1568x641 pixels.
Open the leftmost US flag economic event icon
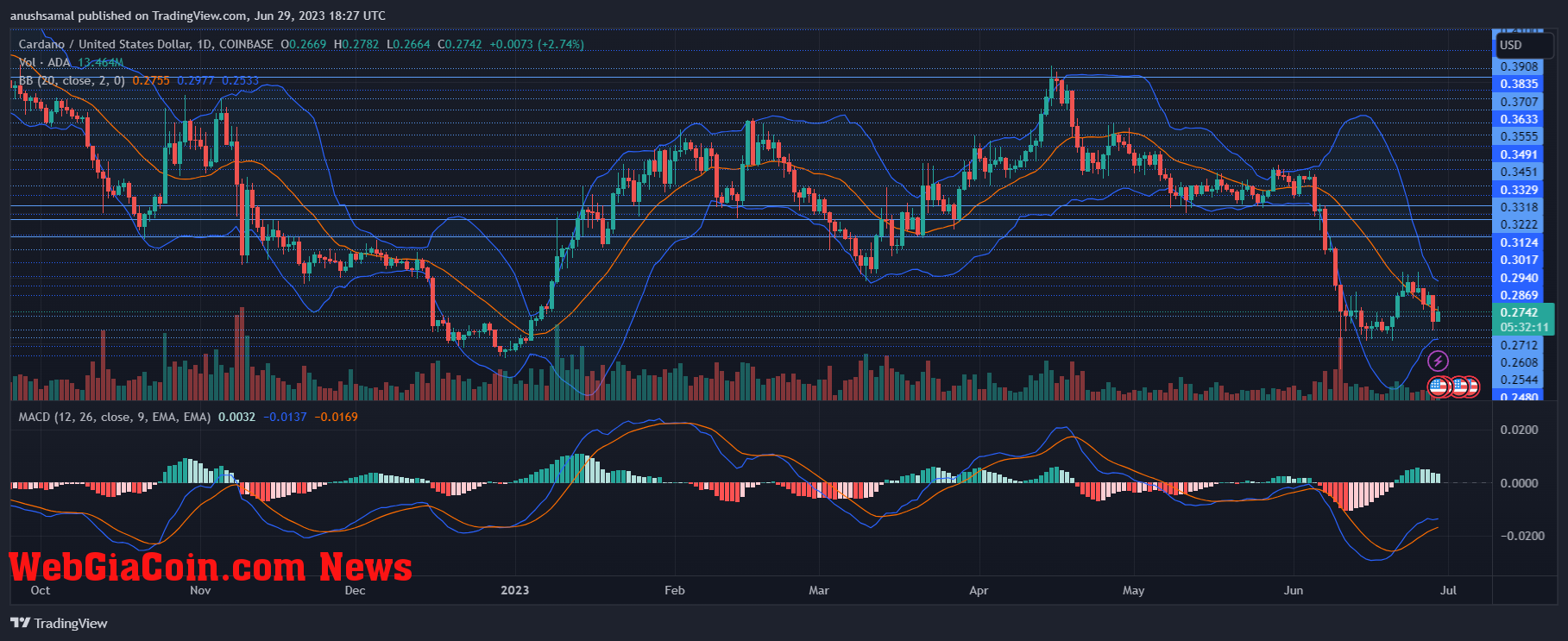click(x=1439, y=386)
